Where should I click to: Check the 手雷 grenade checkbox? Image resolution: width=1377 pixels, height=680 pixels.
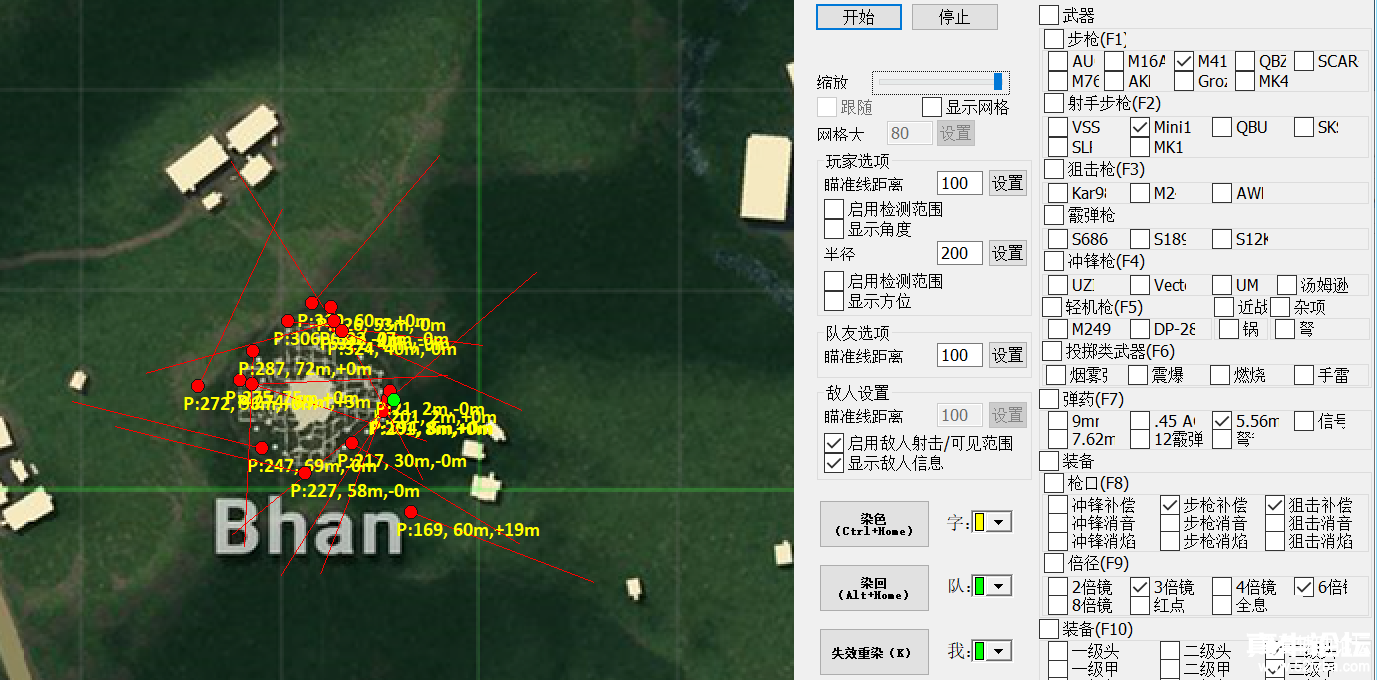(1304, 375)
